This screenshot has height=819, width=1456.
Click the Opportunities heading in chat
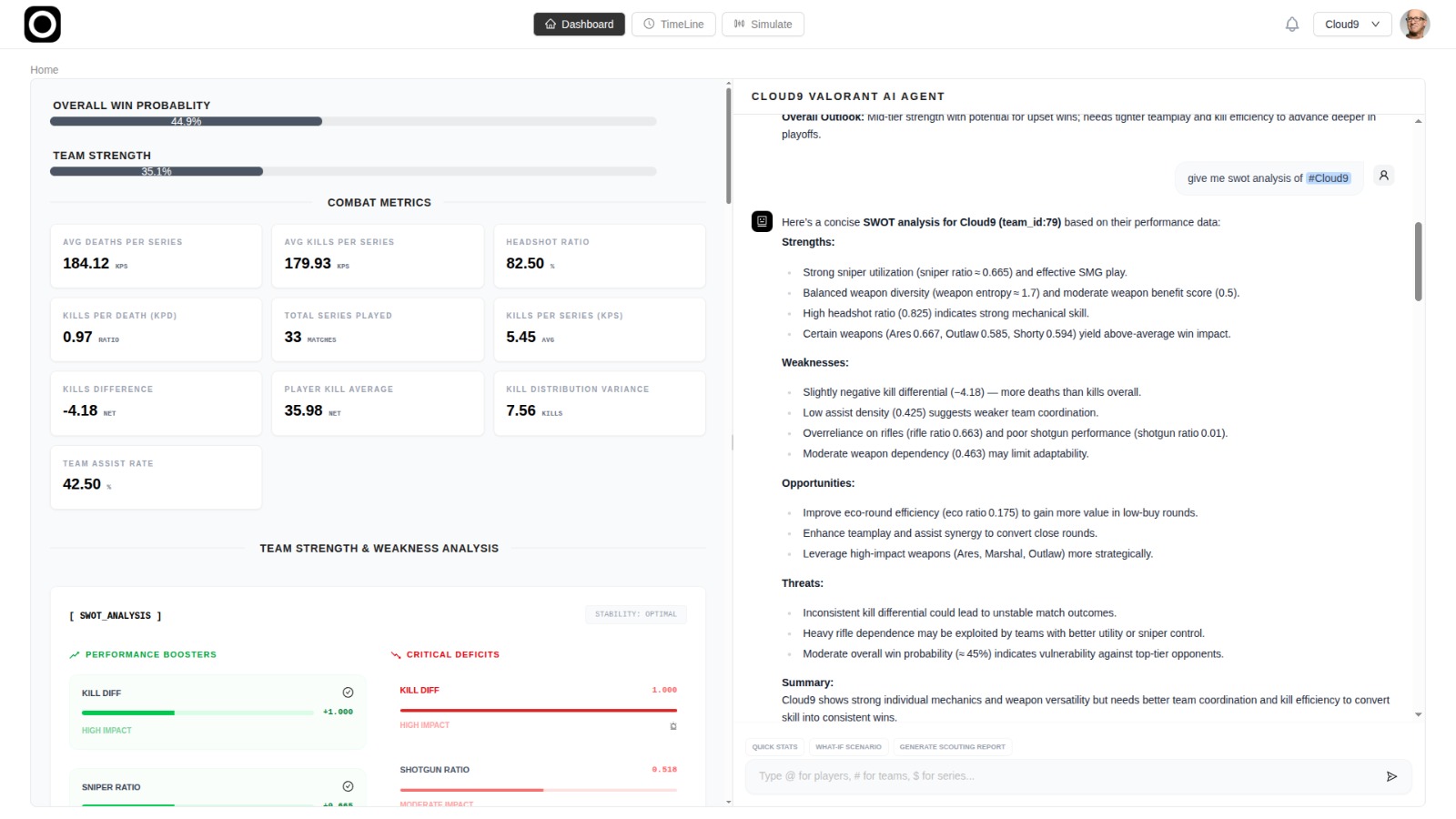pos(818,483)
